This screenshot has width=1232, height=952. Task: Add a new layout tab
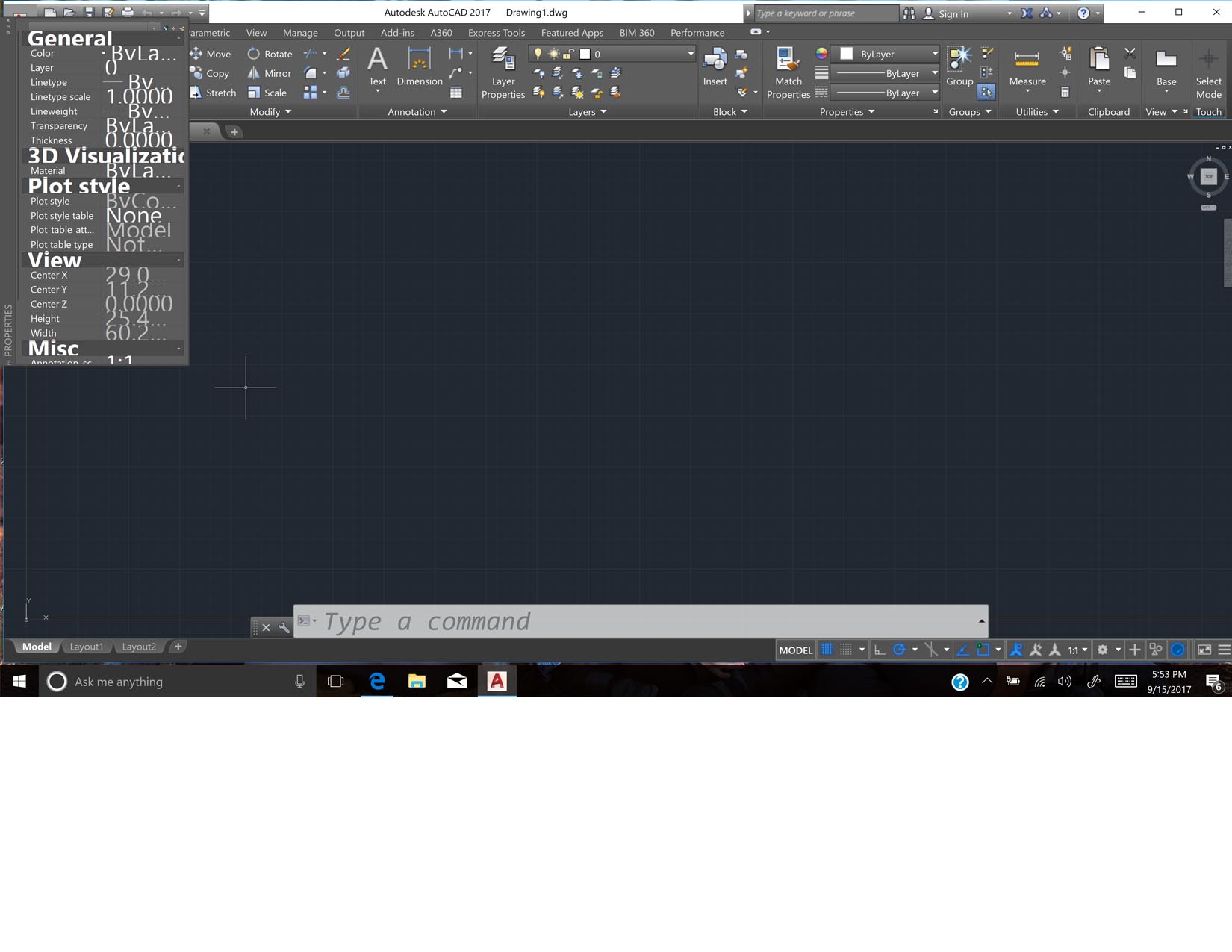(178, 647)
